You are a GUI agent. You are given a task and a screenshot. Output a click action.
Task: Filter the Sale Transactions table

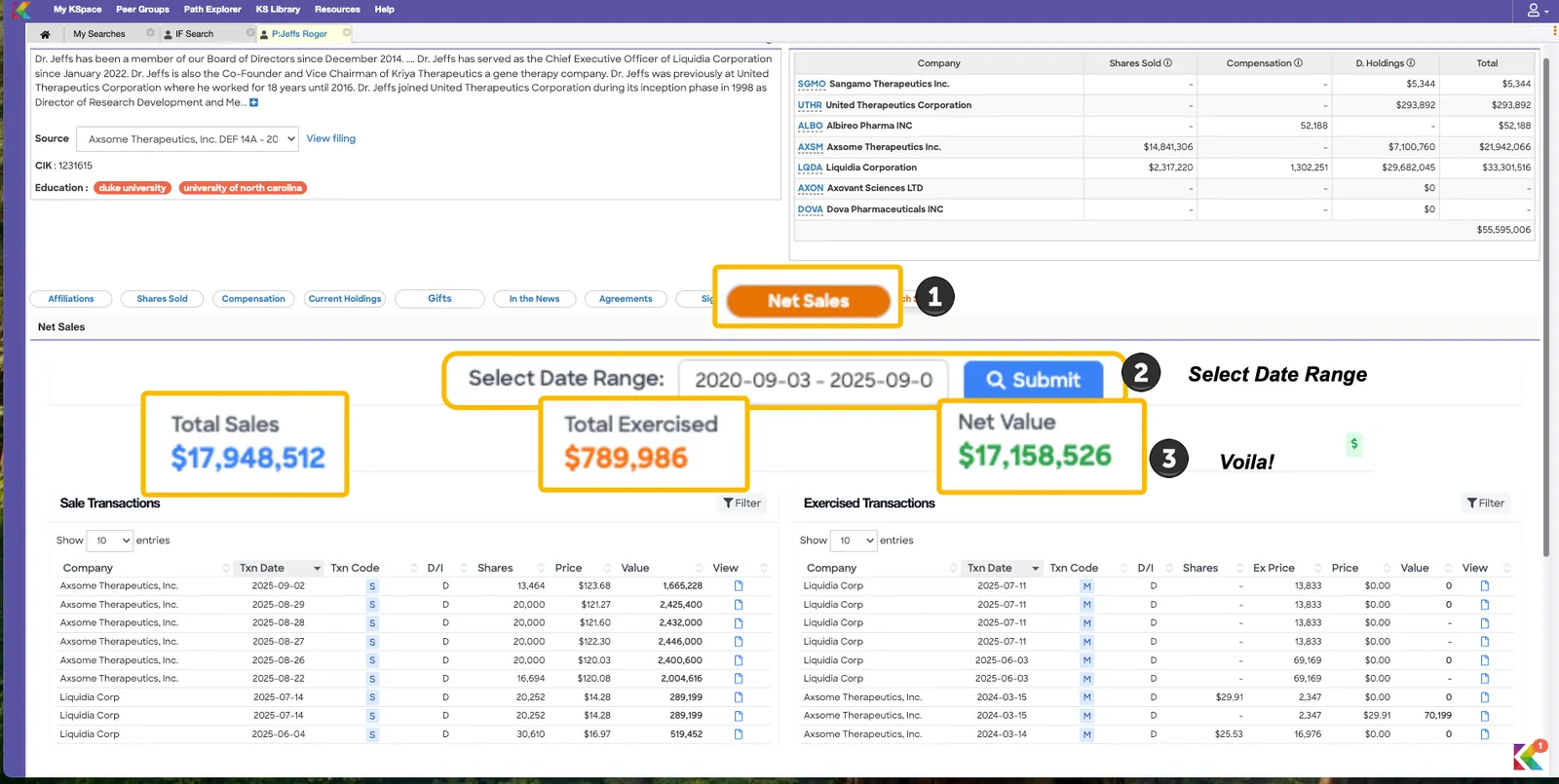click(x=742, y=504)
